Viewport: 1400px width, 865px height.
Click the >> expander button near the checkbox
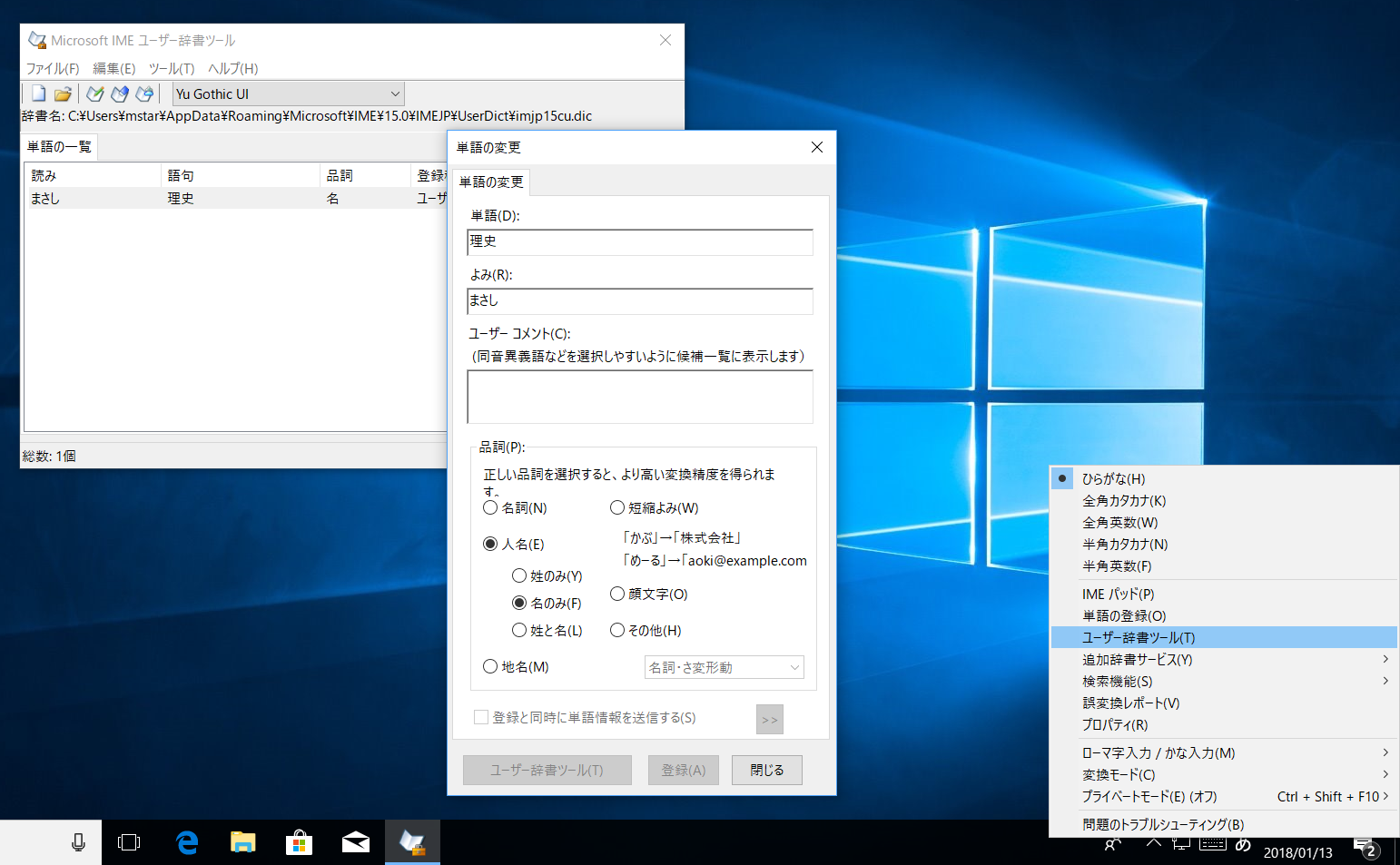click(769, 719)
